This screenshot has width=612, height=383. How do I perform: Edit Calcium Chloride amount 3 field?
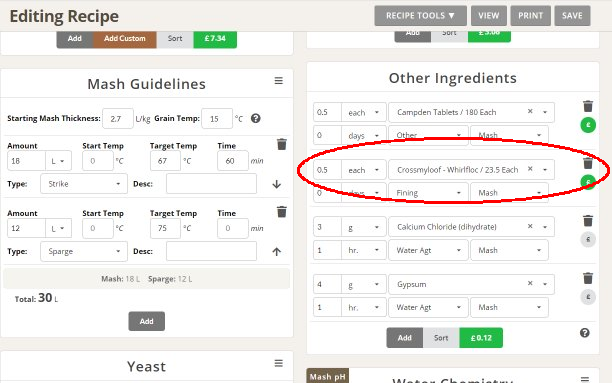coord(327,227)
